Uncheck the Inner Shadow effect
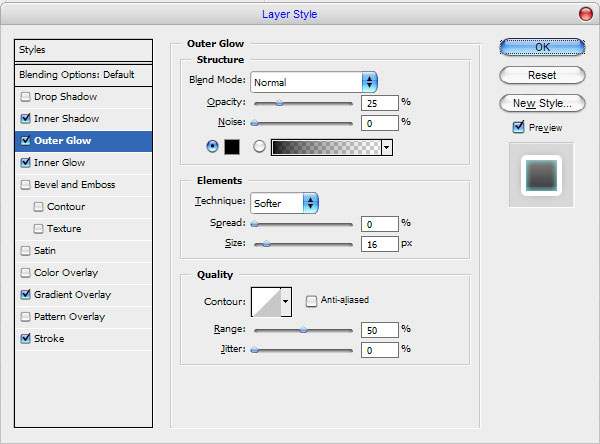Viewport: 600px width, 444px height. click(x=26, y=118)
